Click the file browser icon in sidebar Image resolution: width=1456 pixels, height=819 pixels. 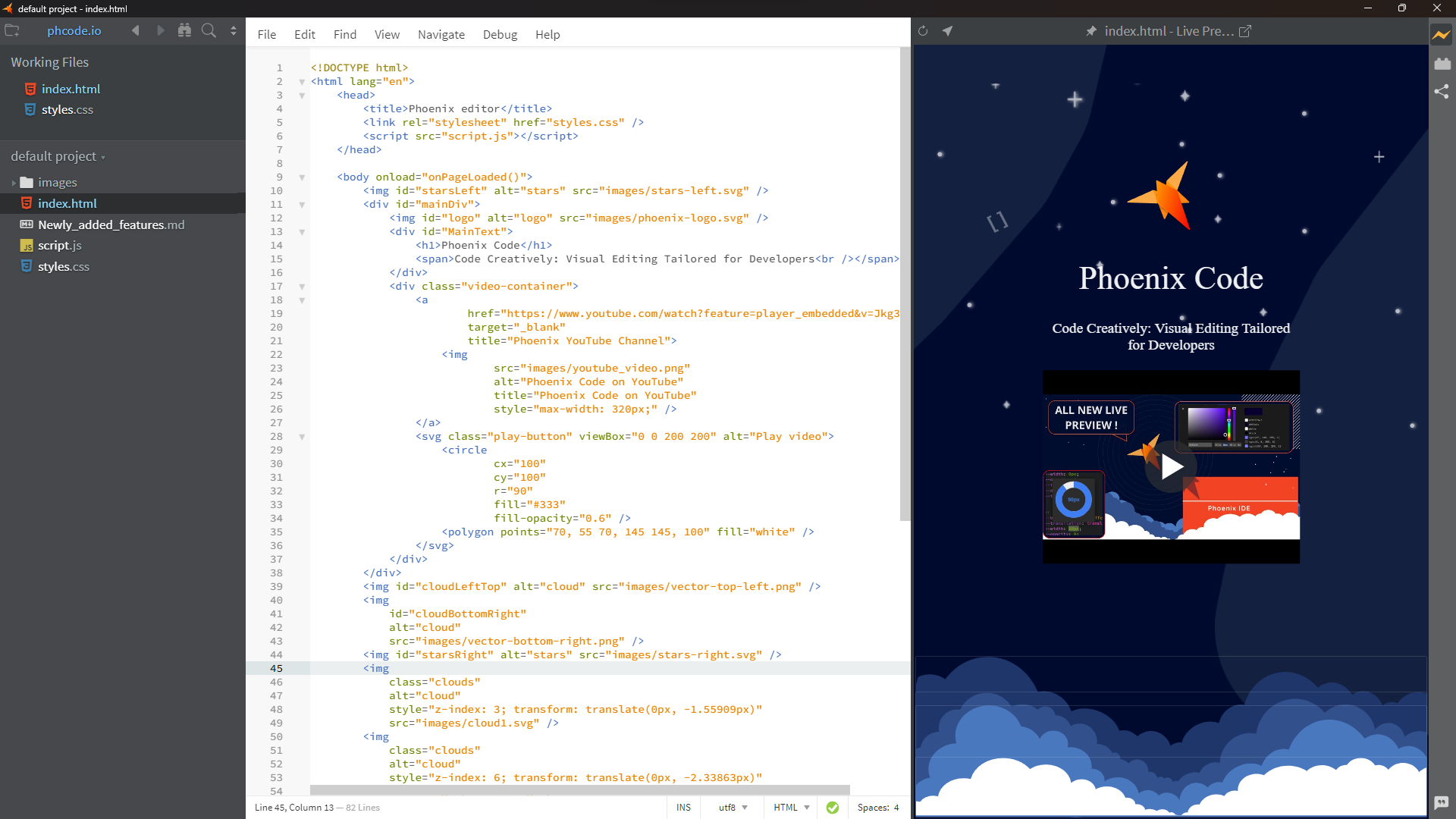(11, 31)
